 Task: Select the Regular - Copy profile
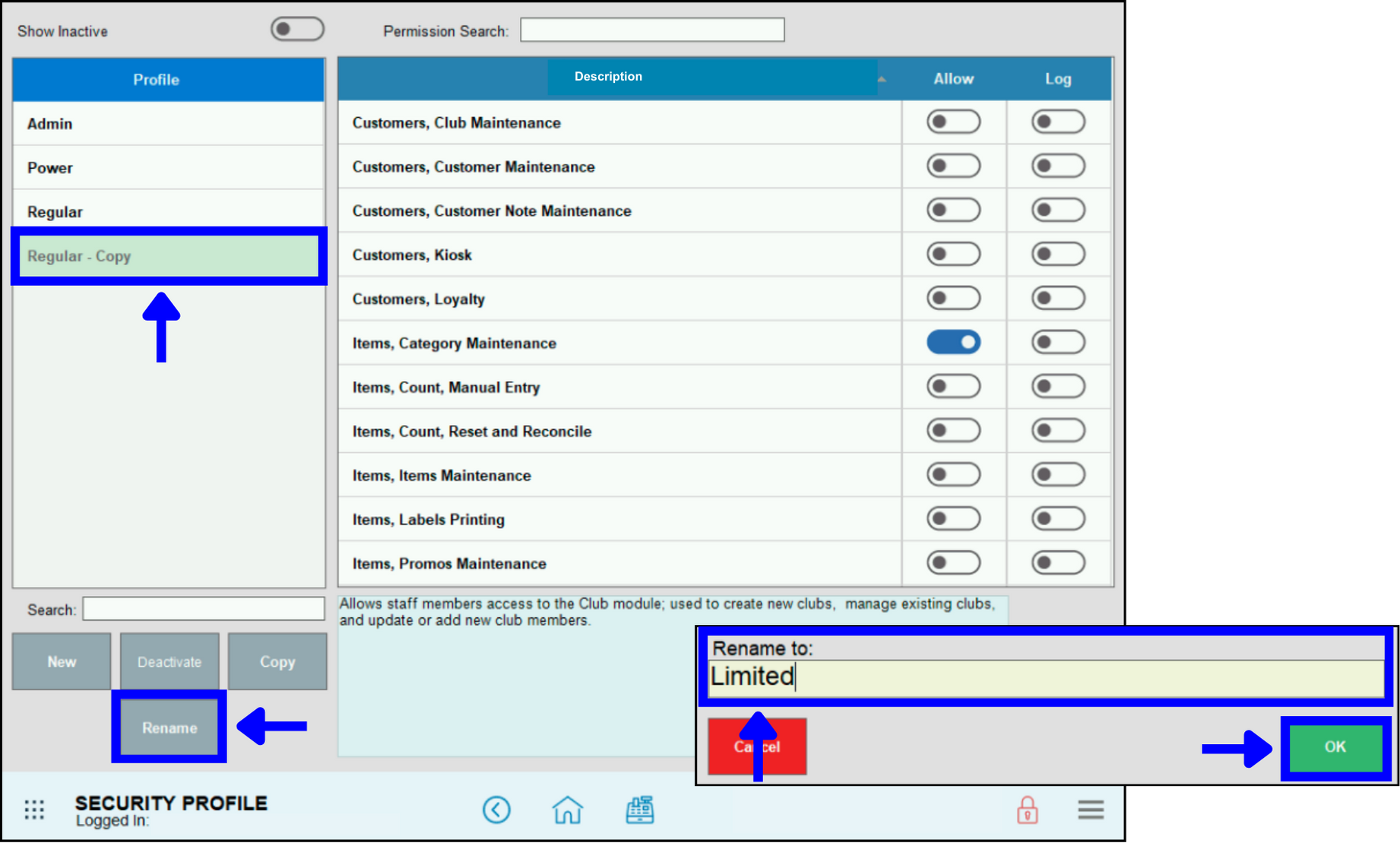(167, 256)
